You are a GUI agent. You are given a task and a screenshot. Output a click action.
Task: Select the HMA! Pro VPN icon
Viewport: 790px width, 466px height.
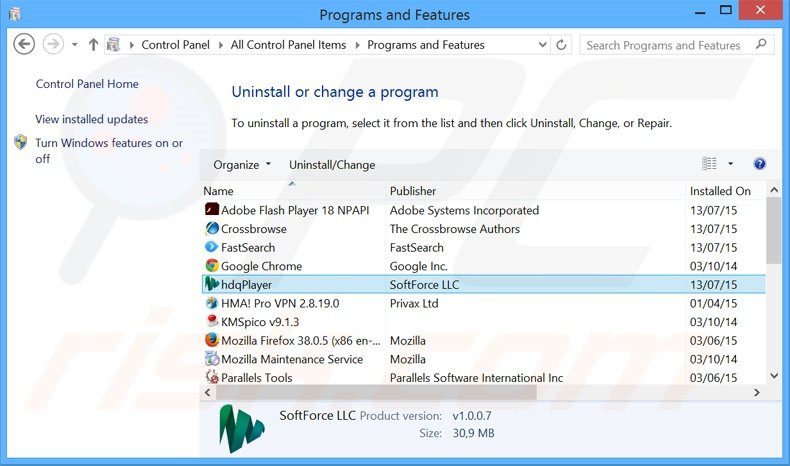coord(212,303)
